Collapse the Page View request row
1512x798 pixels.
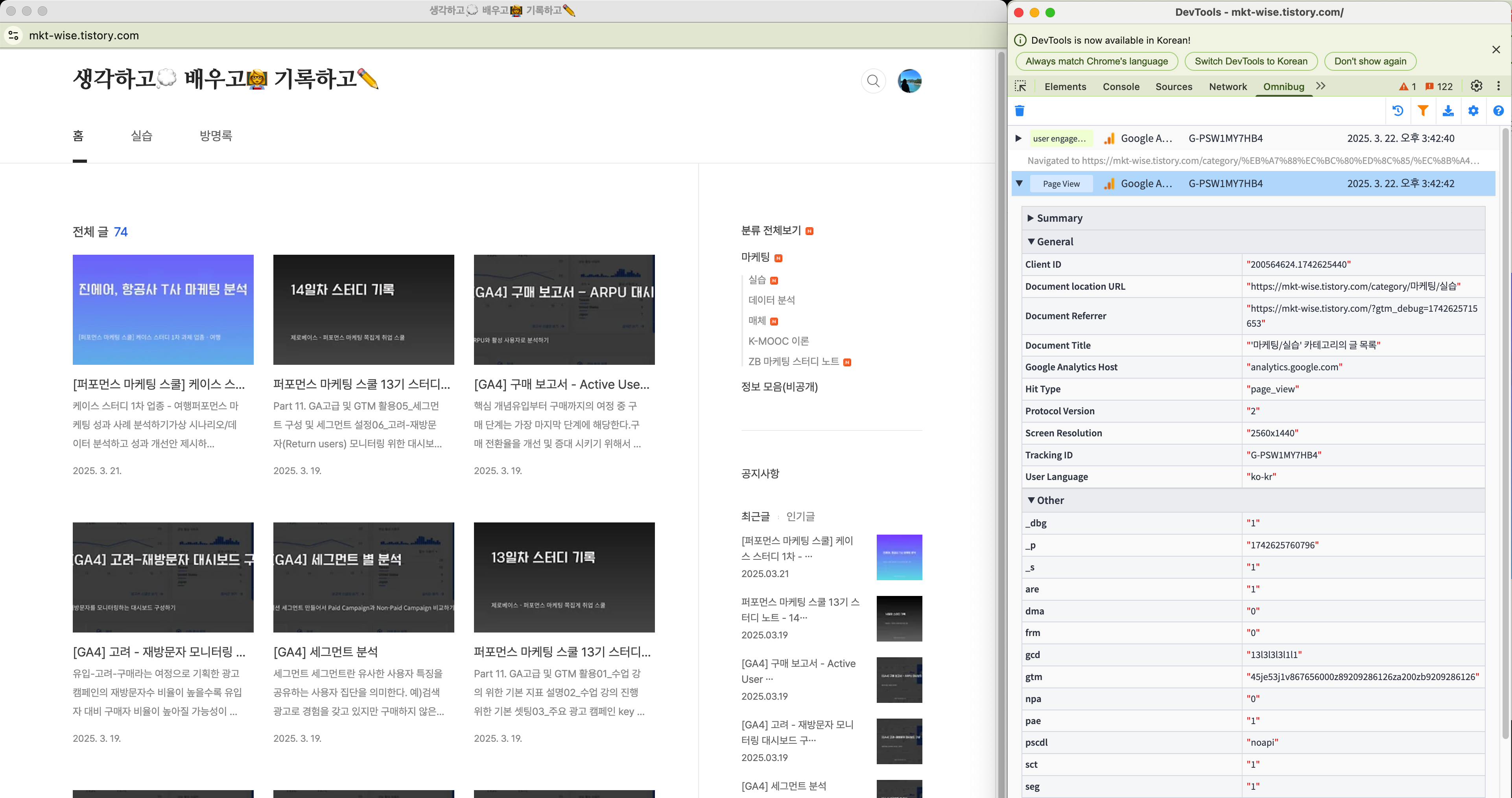point(1019,184)
